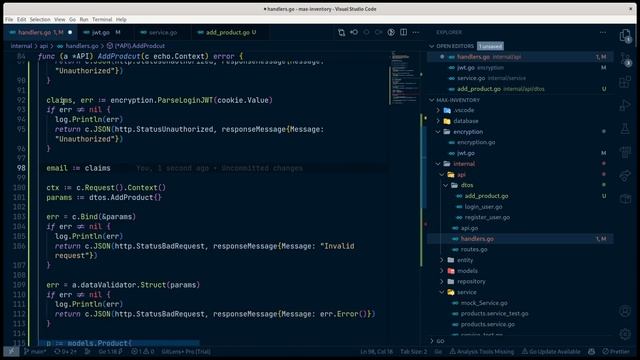Switch to the service.go tab
The image size is (640, 360).
point(162,32)
